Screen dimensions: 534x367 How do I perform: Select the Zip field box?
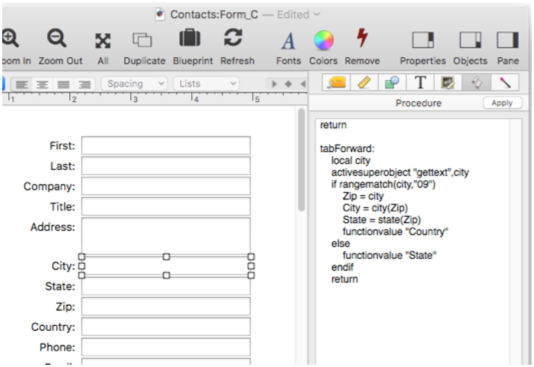point(166,306)
